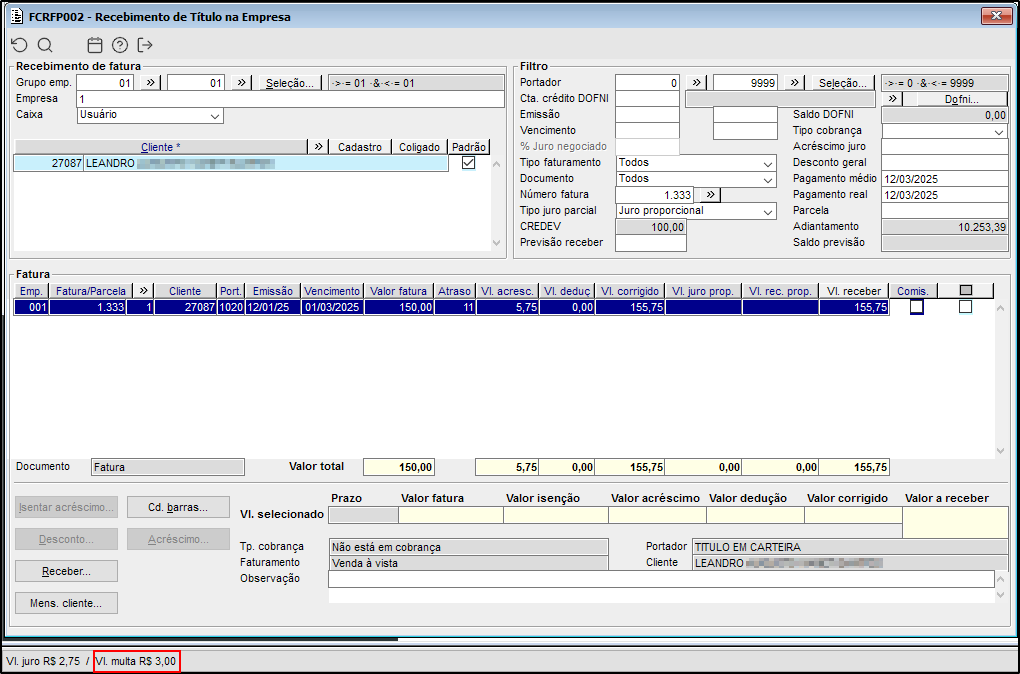Click the exit toolbar icon

pos(145,45)
